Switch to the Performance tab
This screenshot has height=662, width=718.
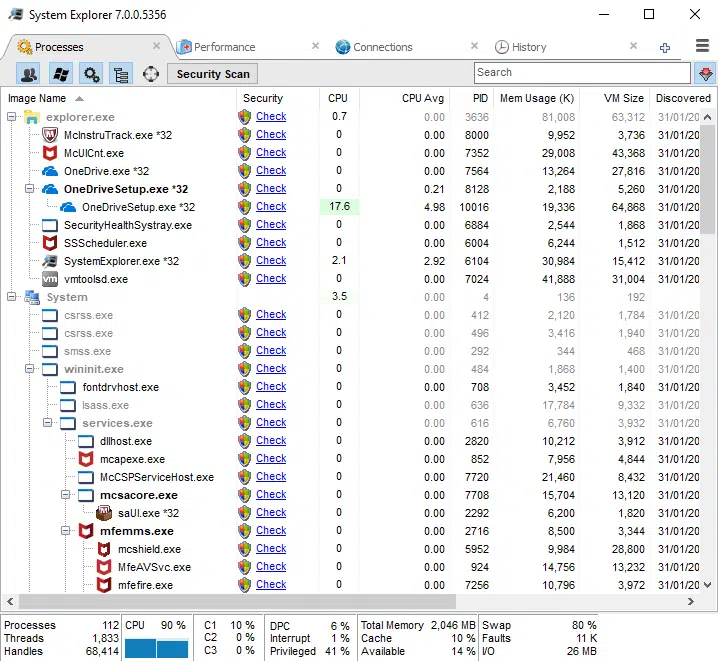(x=224, y=47)
